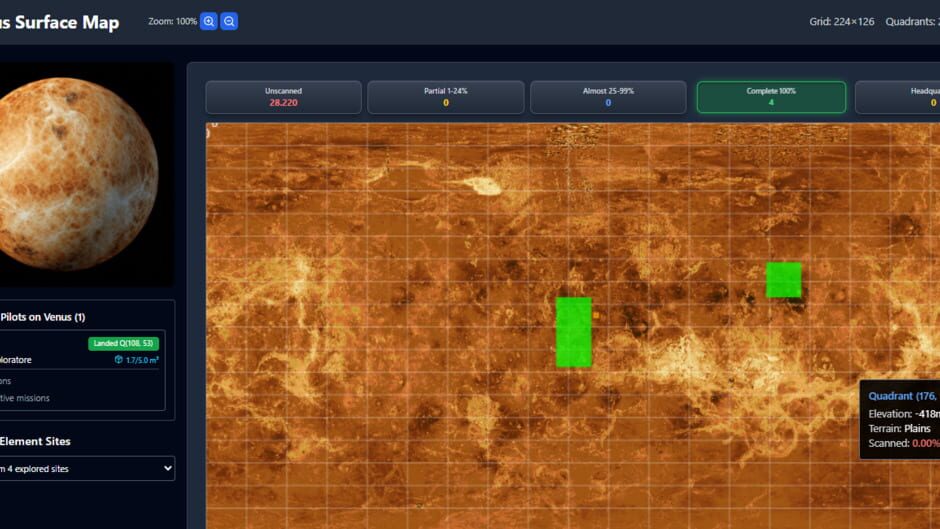The height and width of the screenshot is (529, 940).
Task: Click the active missions text in the pilot card
Action: pyautogui.click(x=25, y=398)
